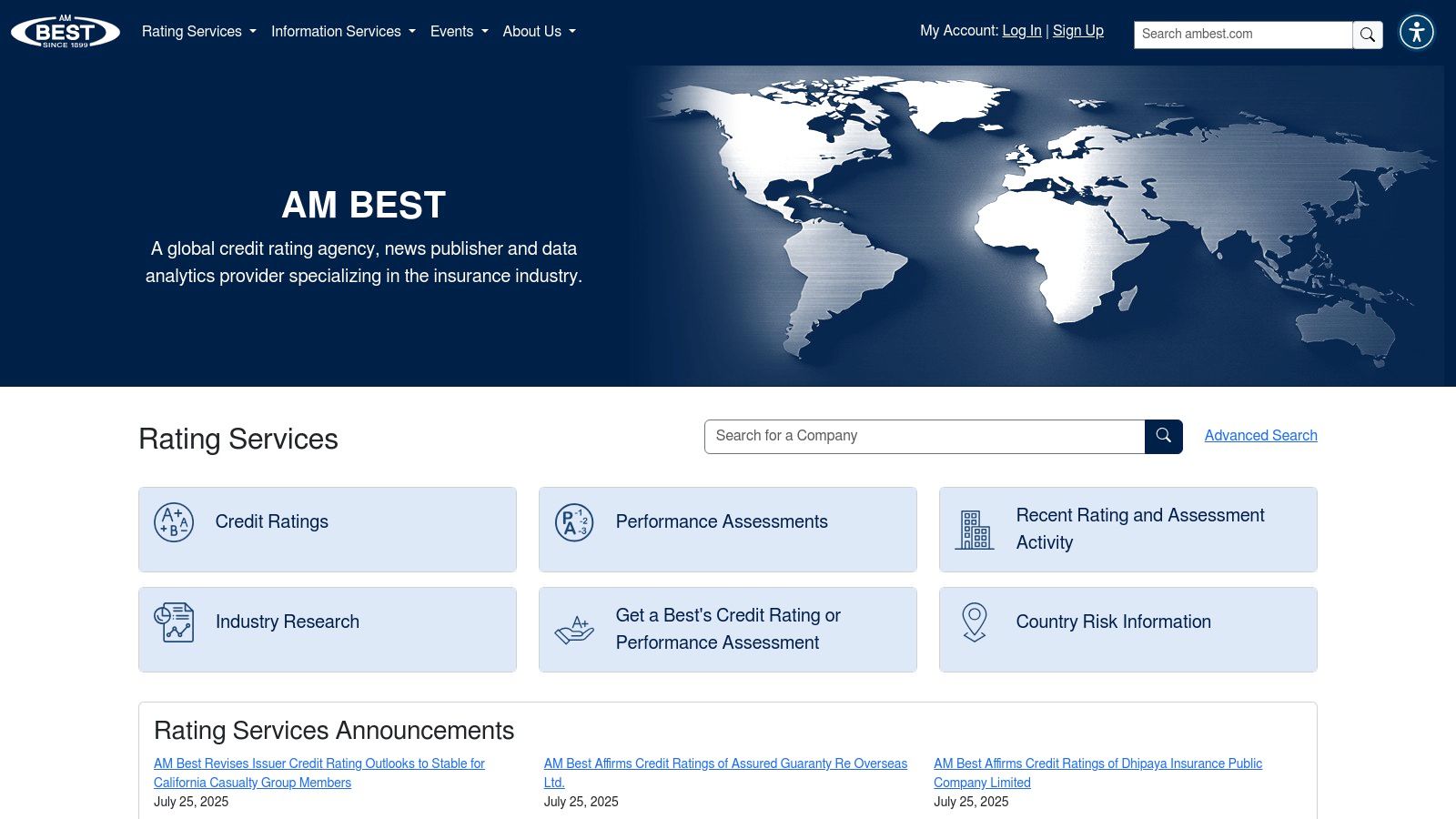Image resolution: width=1456 pixels, height=819 pixels.
Task: Click the Recent Rating Activity building icon
Action: pos(975,530)
